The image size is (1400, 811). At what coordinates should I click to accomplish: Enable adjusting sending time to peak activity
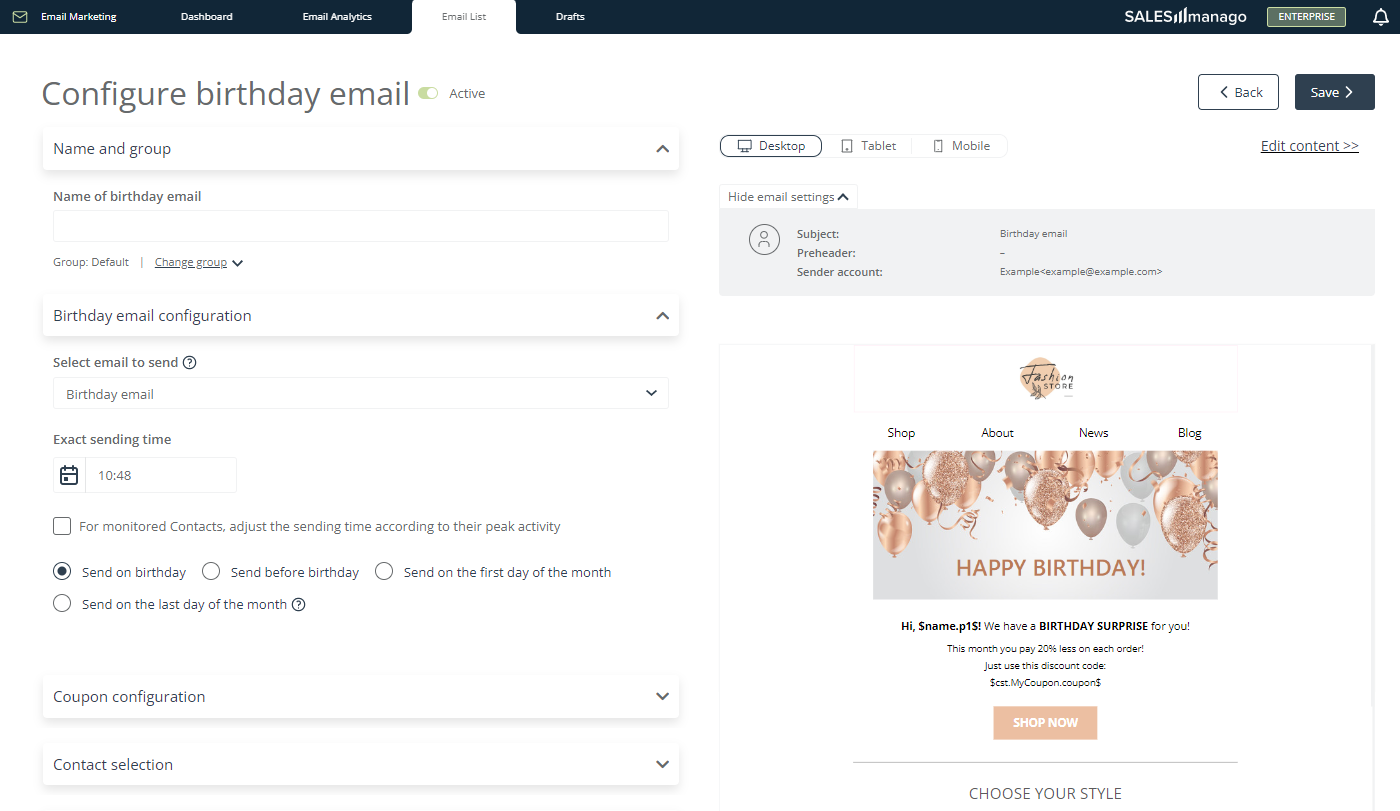62,526
